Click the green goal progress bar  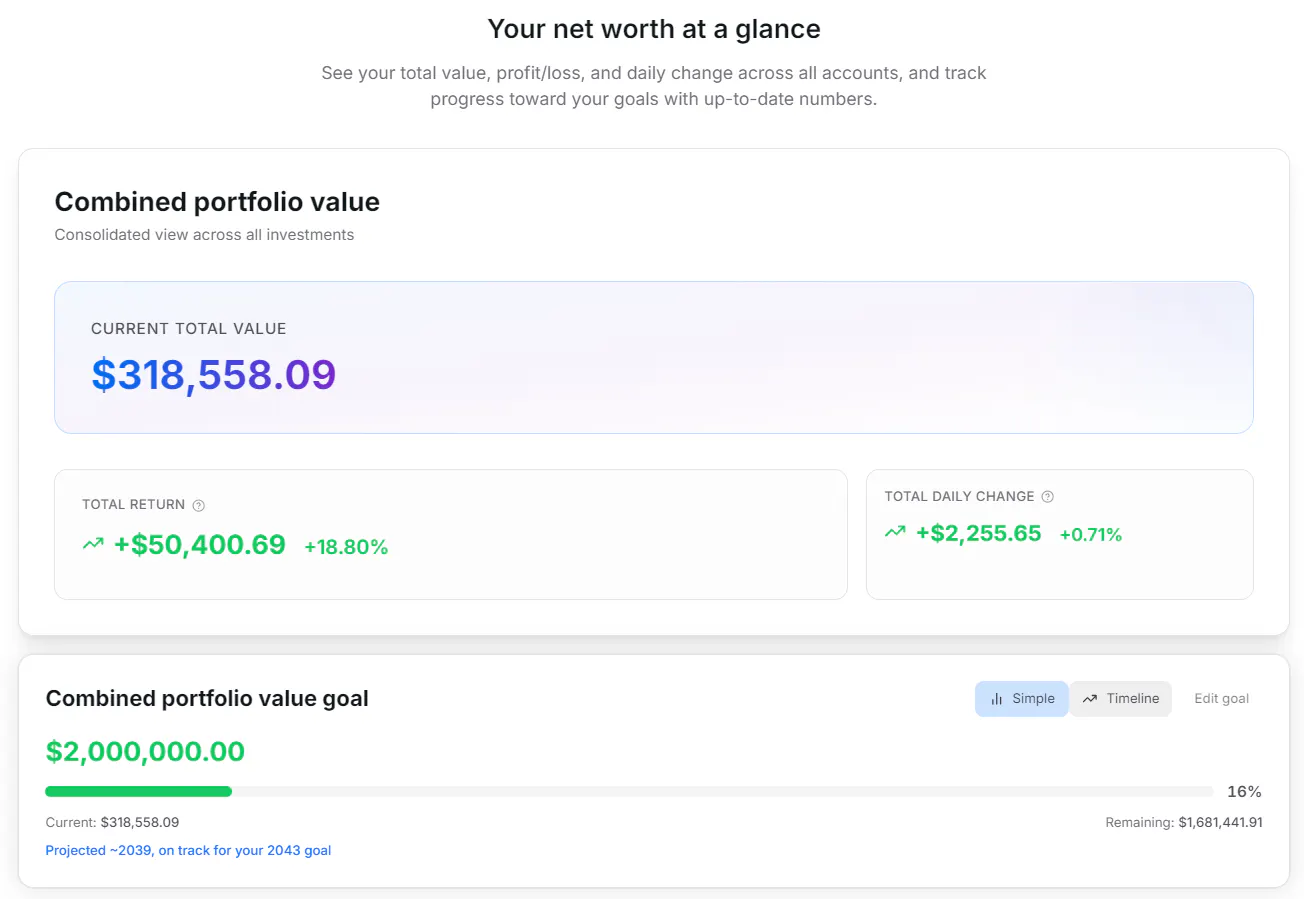coord(139,792)
